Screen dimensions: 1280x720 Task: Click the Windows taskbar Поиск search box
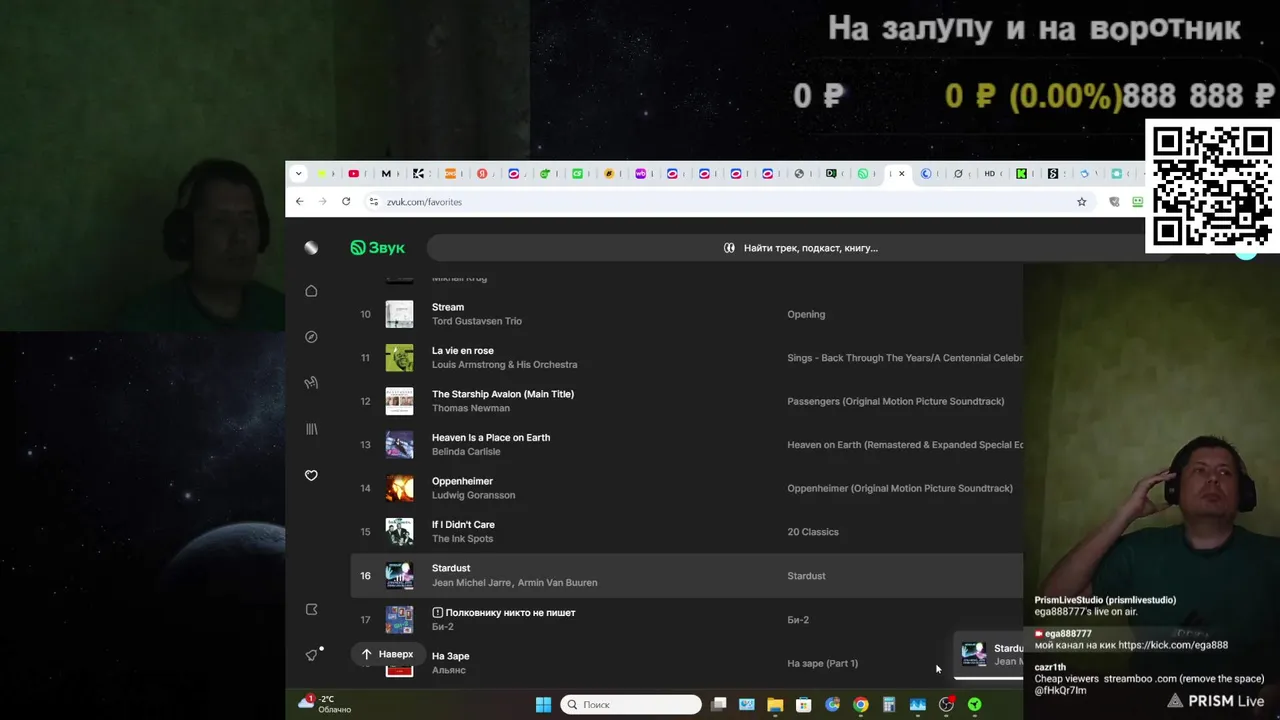pos(631,705)
